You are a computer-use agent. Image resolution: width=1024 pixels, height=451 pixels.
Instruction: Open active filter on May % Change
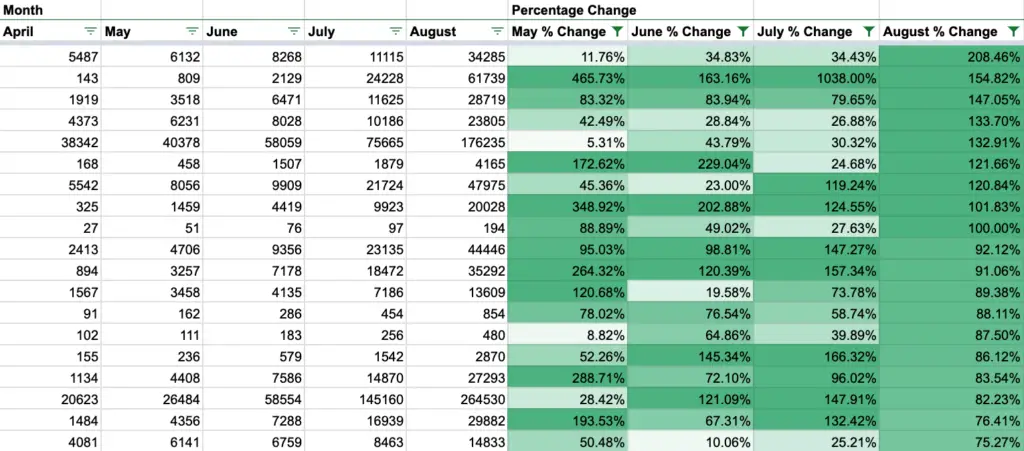[x=617, y=31]
